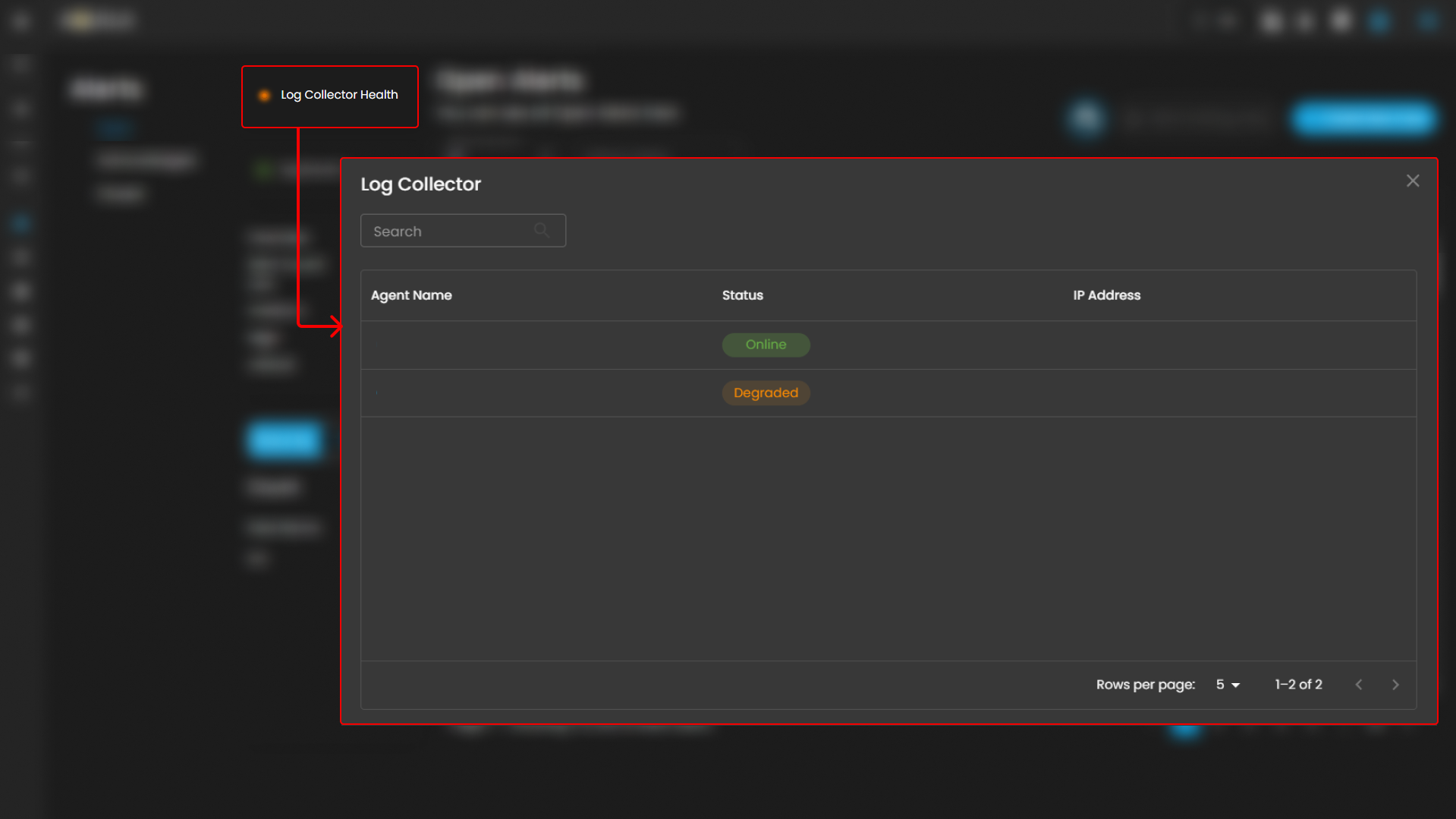Go to next page of agents
The height and width of the screenshot is (819, 1456).
(1395, 685)
